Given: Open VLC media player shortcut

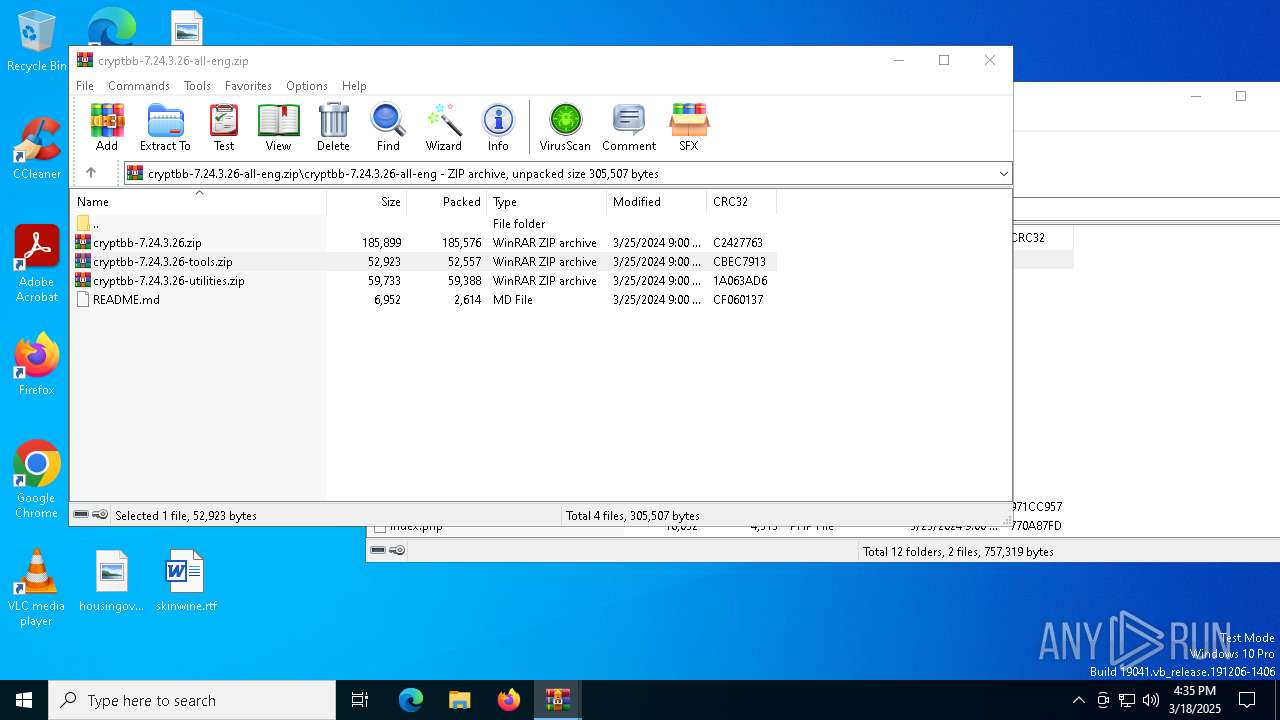Looking at the screenshot, I should 37,588.
